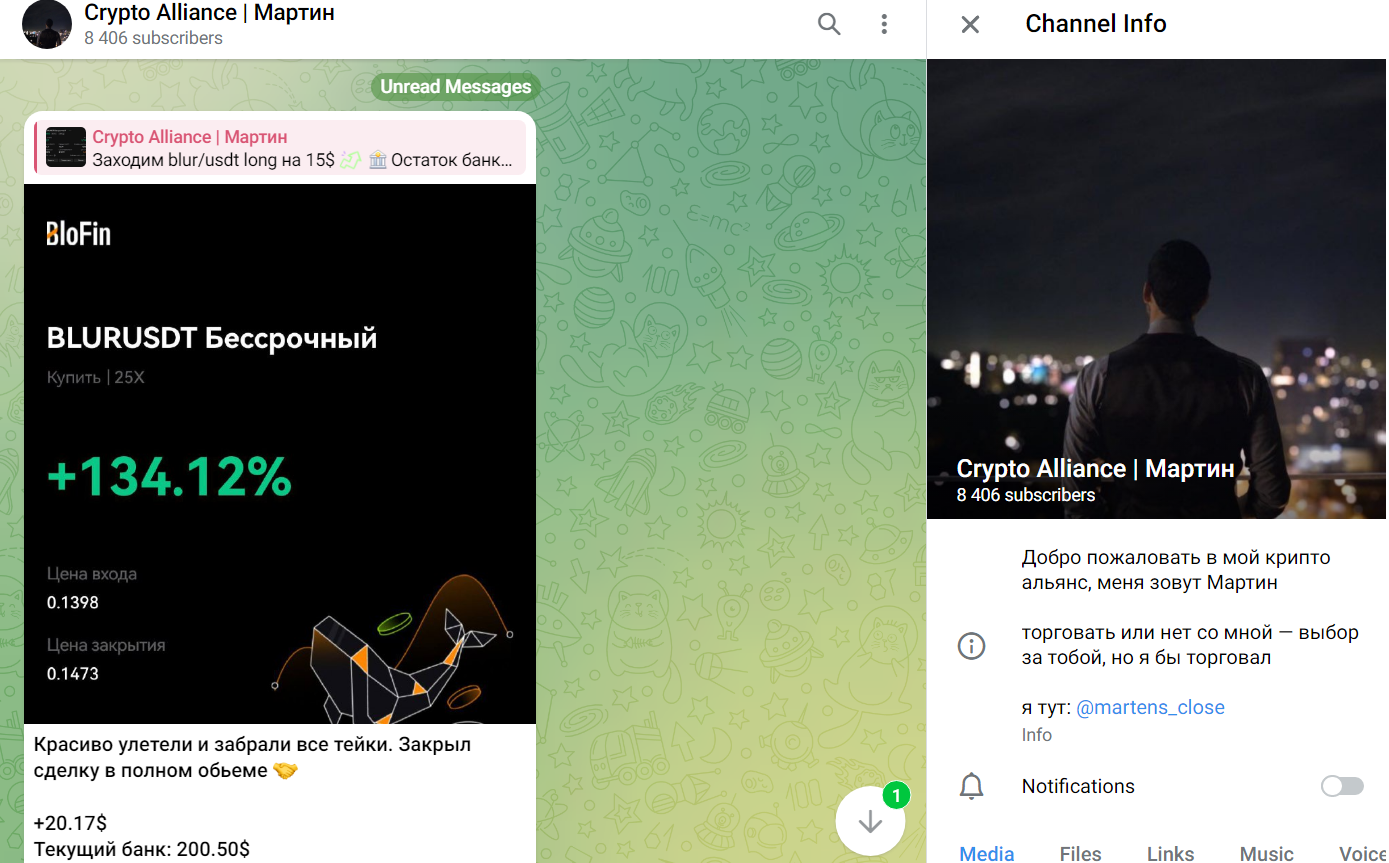Open the channel profile photo in Channel Info

point(1156,289)
